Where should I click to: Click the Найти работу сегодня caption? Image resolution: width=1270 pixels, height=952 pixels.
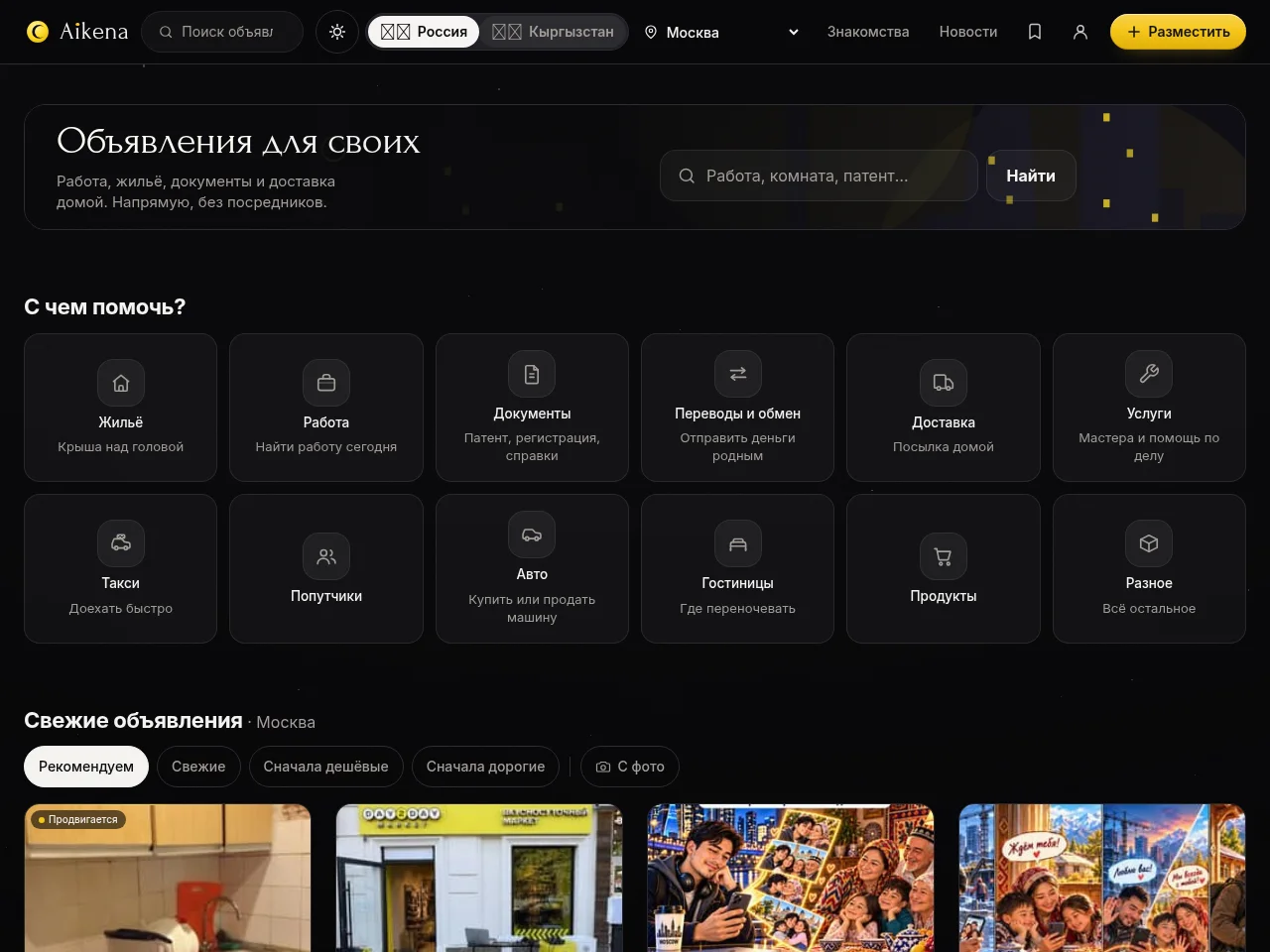pyautogui.click(x=326, y=447)
